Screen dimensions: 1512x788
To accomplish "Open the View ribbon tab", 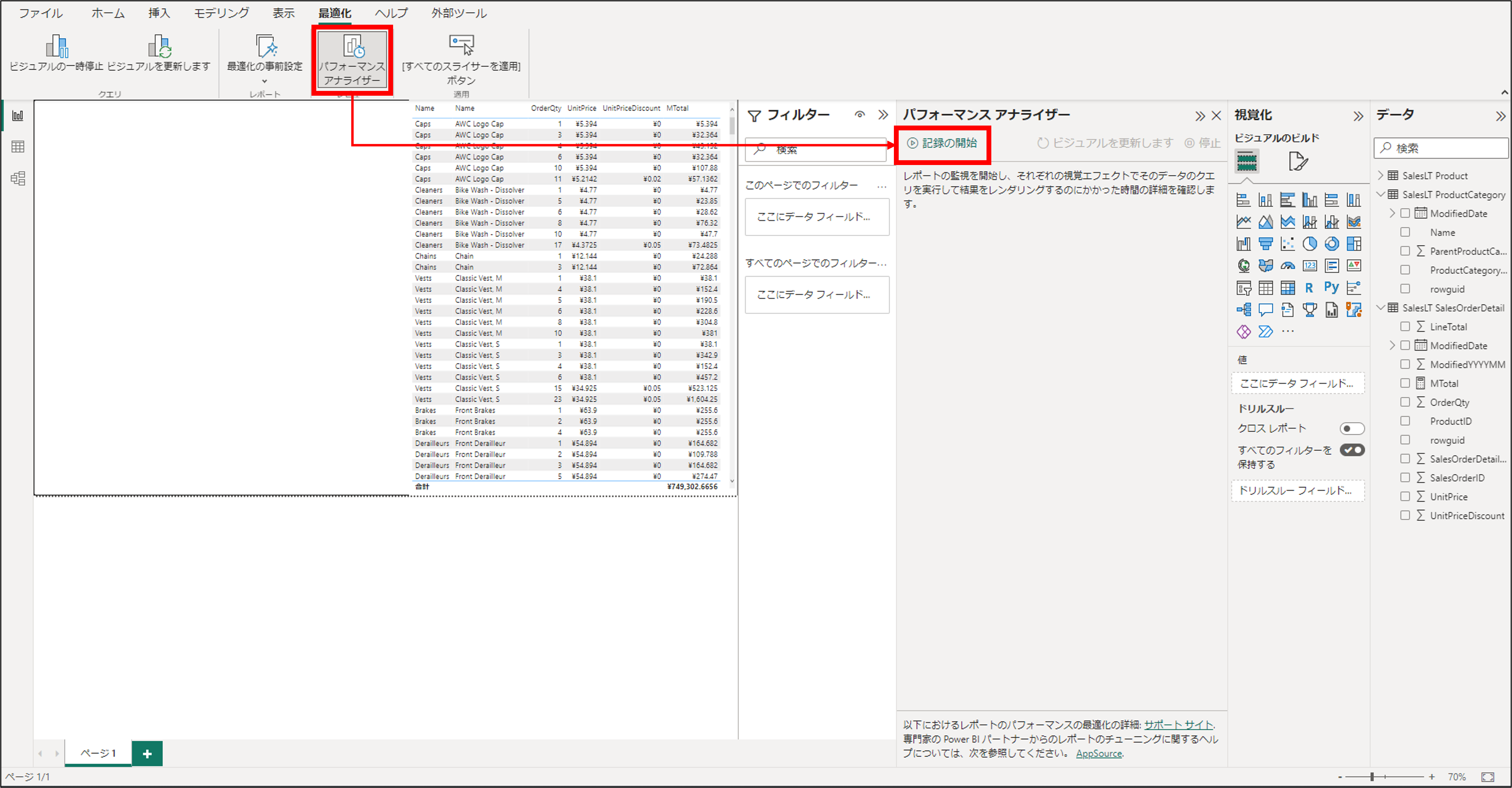I will (283, 13).
